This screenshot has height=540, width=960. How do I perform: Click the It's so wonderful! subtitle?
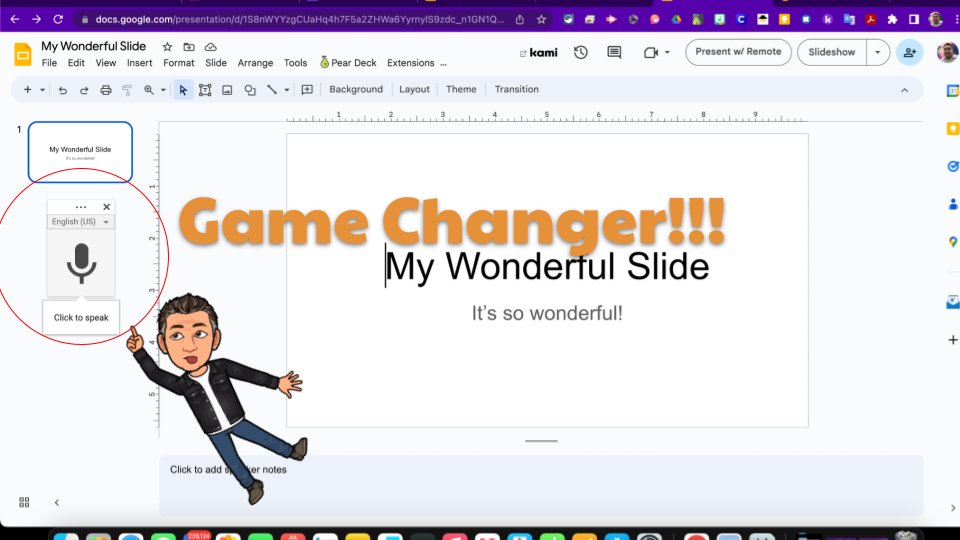(x=547, y=313)
